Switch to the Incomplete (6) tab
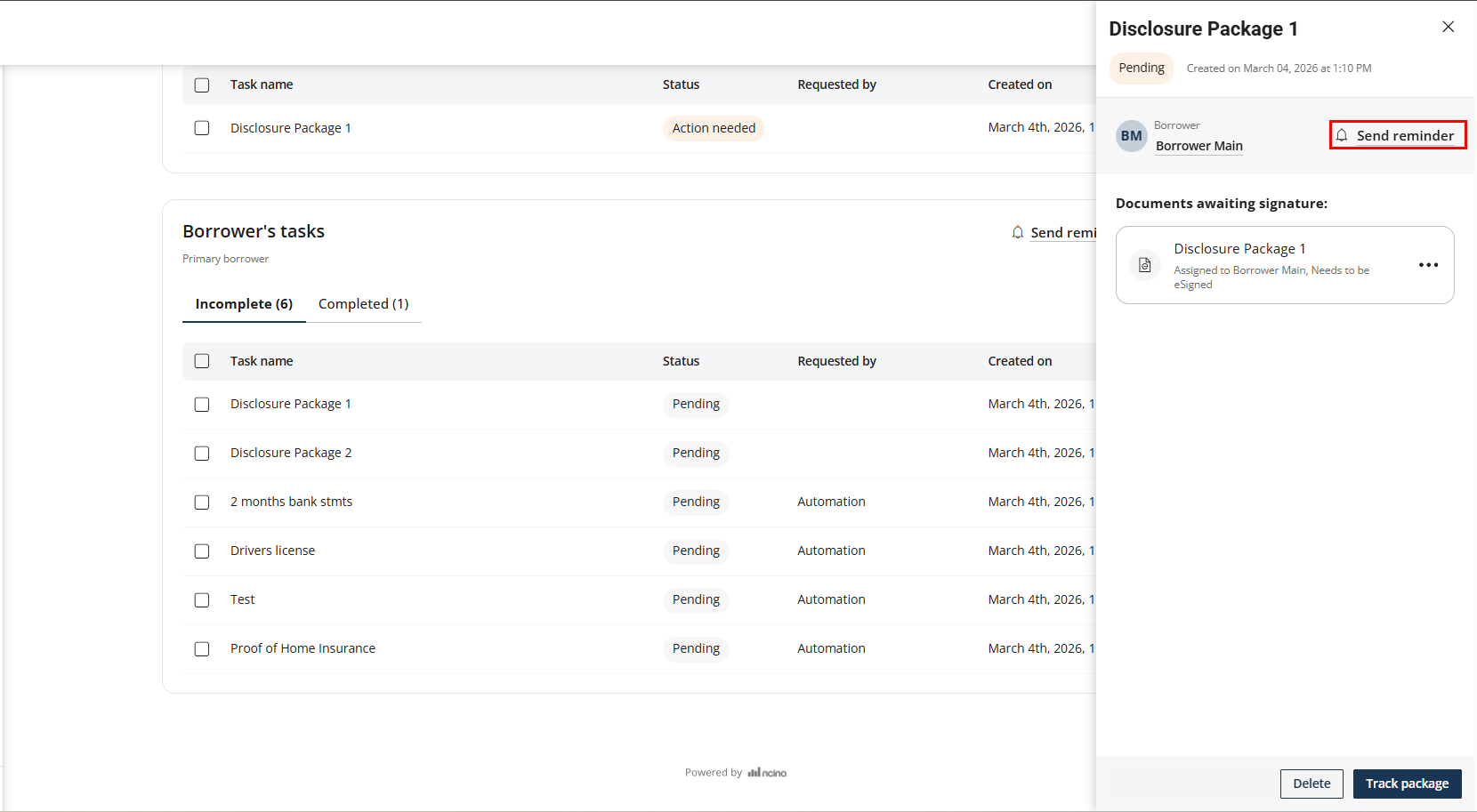 tap(244, 304)
